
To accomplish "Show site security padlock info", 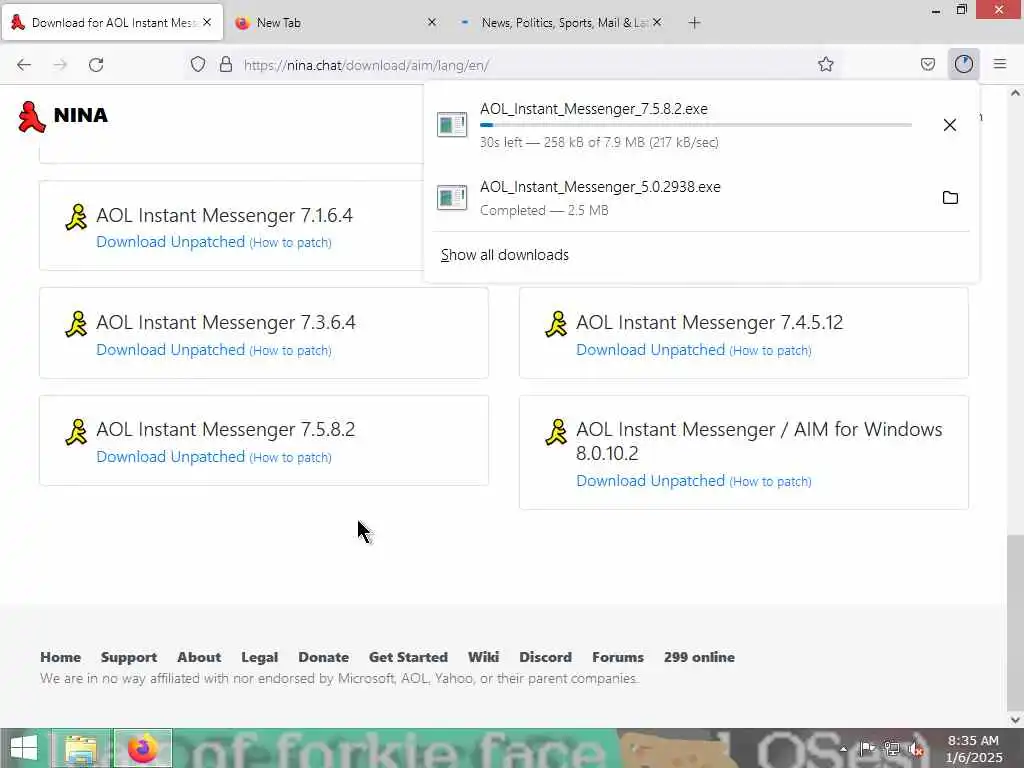I will 226,64.
